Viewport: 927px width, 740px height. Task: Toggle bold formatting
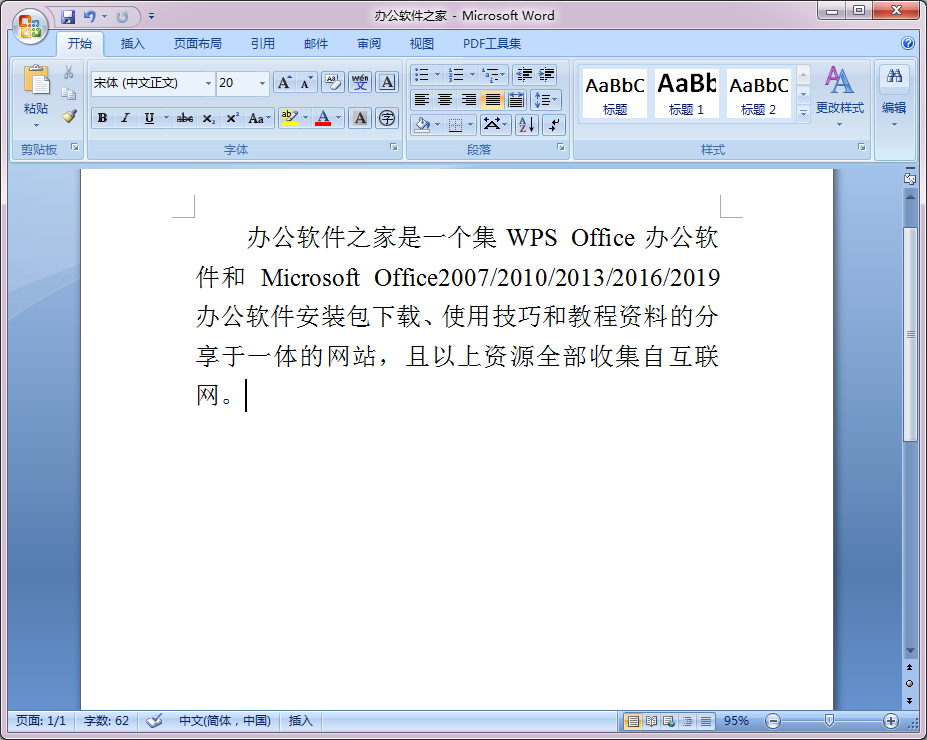102,118
